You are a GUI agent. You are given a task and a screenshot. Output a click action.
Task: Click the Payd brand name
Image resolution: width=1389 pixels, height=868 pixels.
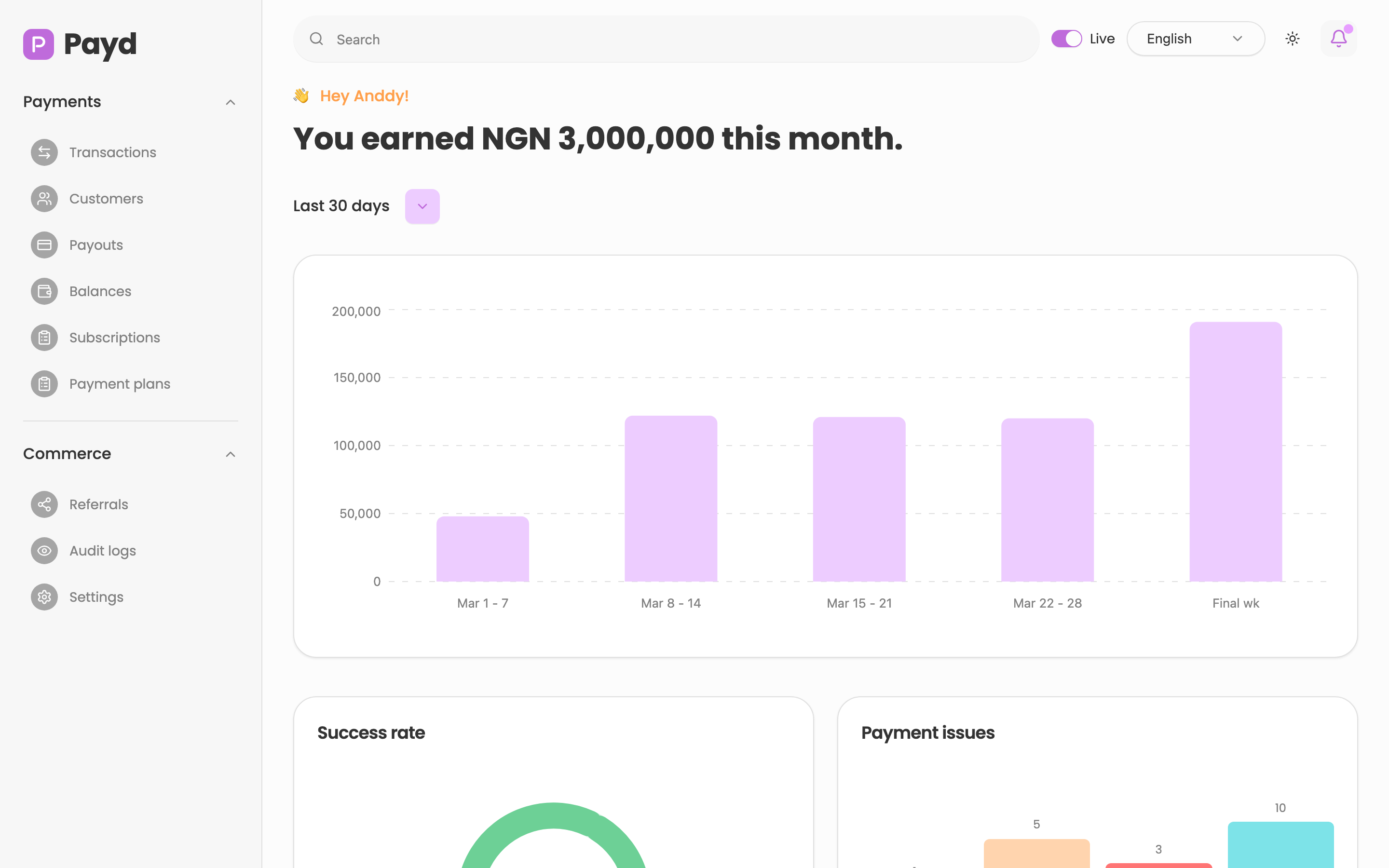(100, 44)
